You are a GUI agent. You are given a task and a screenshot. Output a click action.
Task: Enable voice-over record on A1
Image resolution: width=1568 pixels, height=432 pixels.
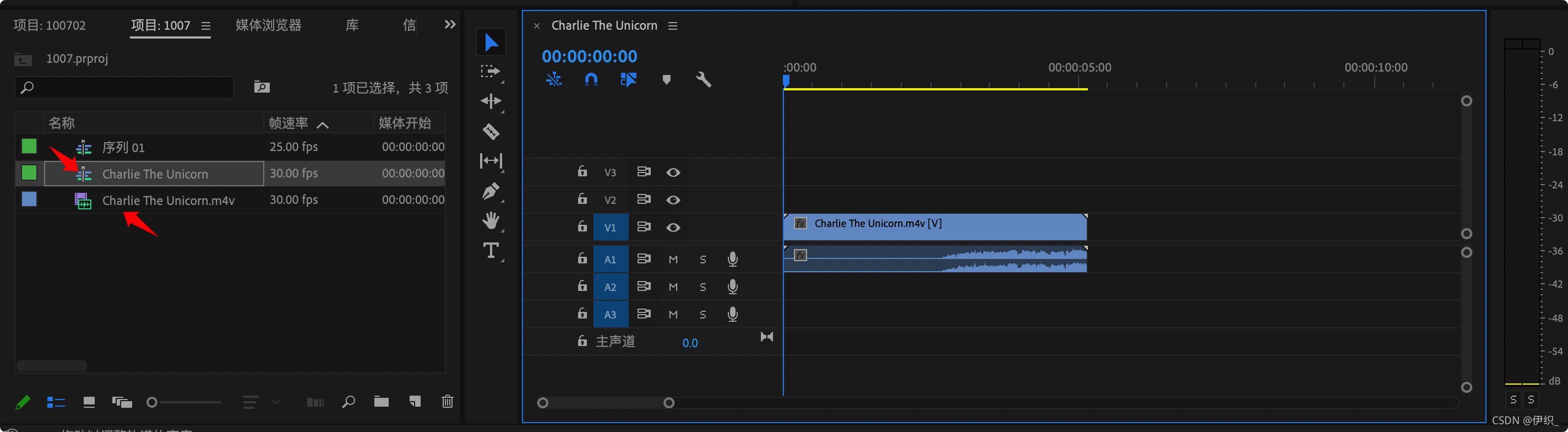point(733,260)
